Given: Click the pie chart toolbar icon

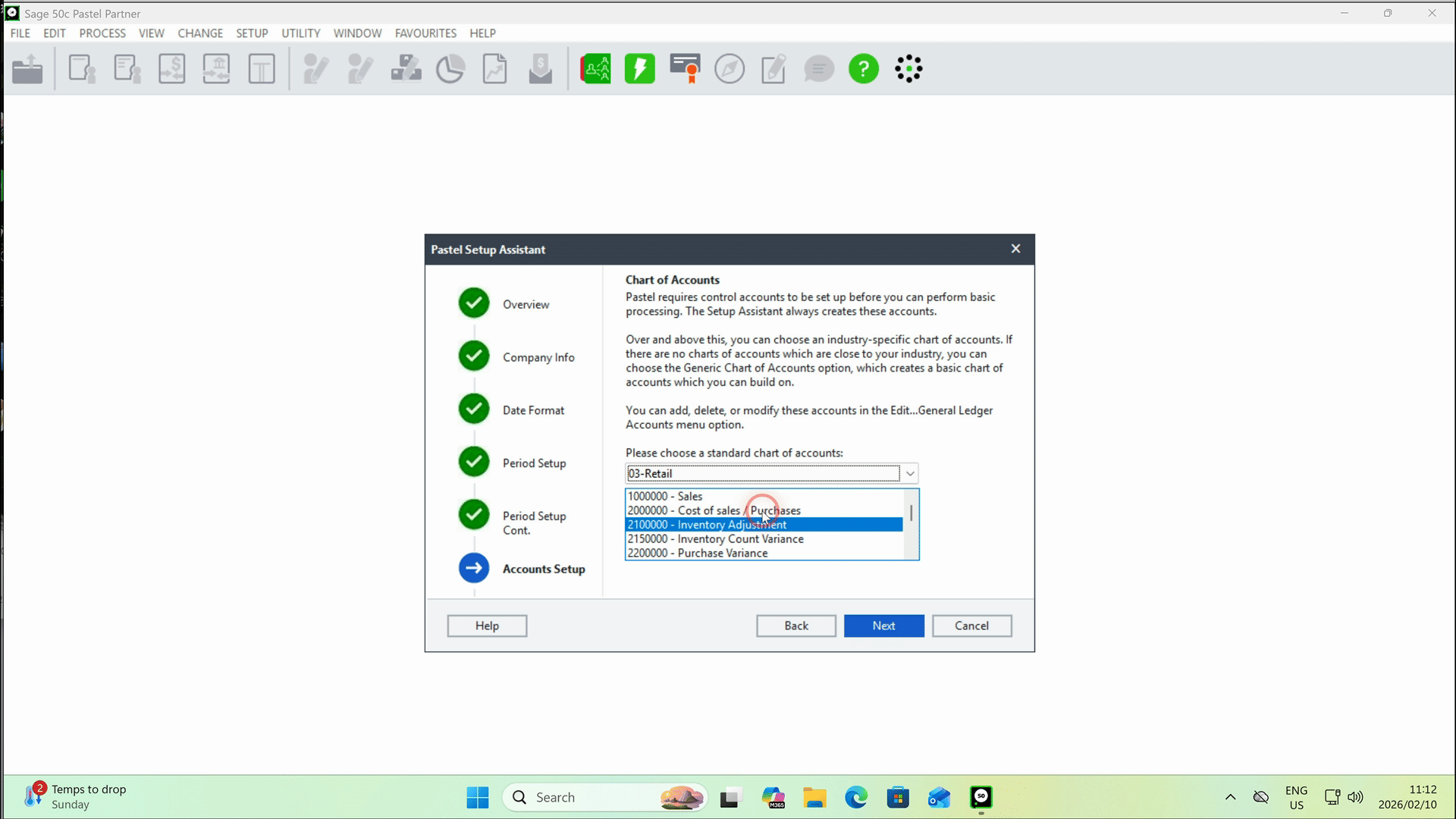Looking at the screenshot, I should point(450,69).
